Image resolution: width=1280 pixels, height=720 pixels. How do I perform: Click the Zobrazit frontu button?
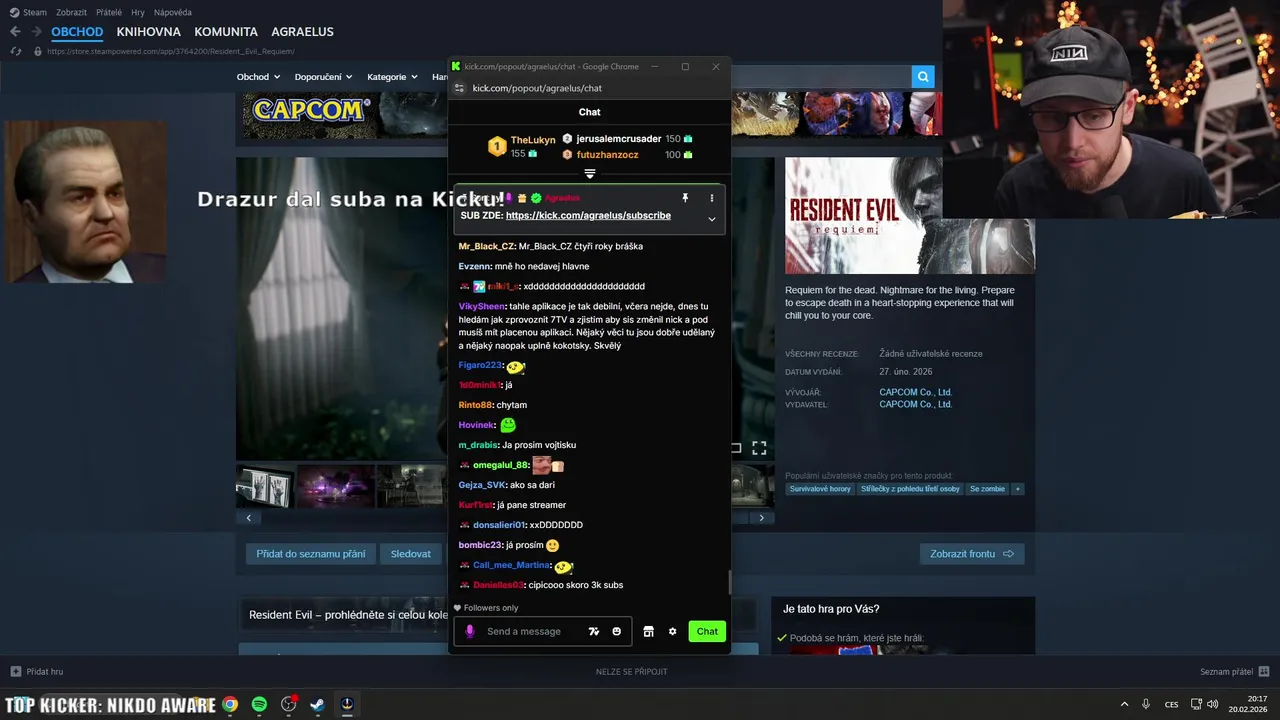tap(972, 554)
